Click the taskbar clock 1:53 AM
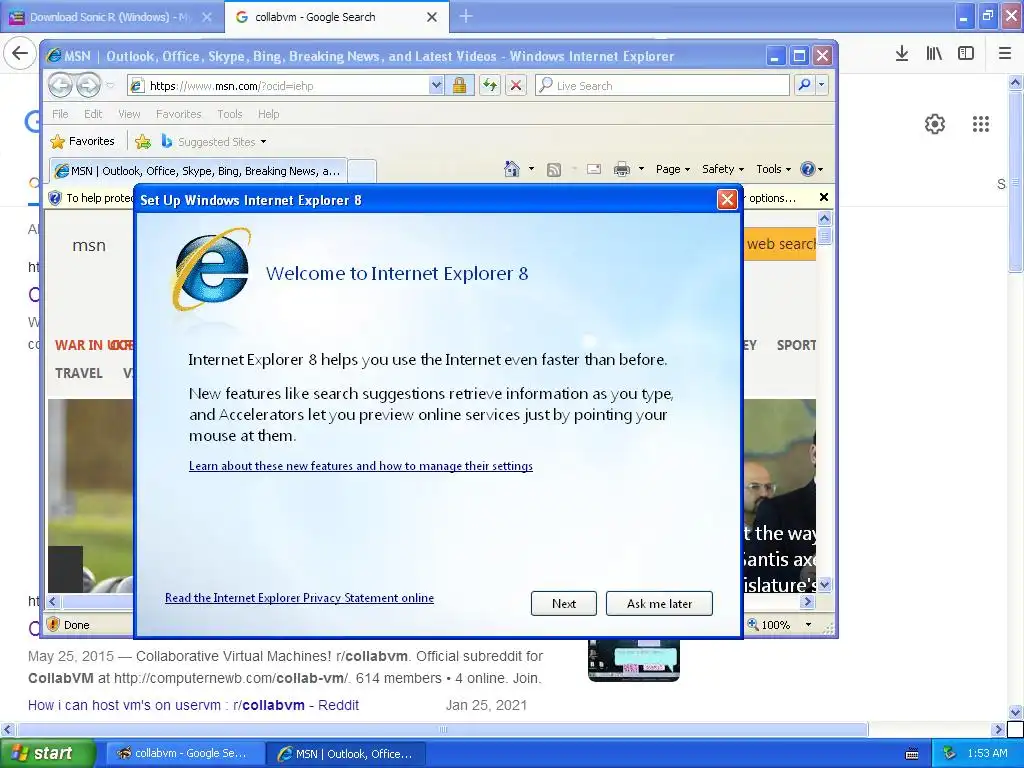1024x768 pixels. [x=987, y=754]
